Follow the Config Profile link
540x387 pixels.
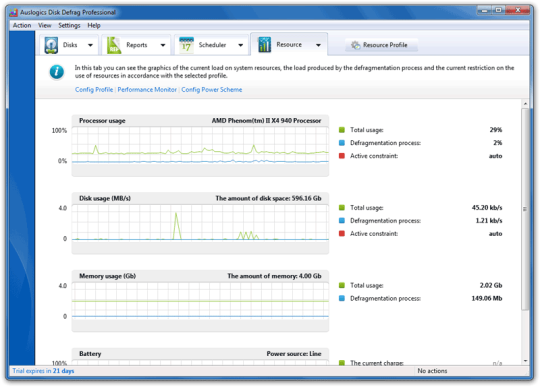[x=94, y=90]
